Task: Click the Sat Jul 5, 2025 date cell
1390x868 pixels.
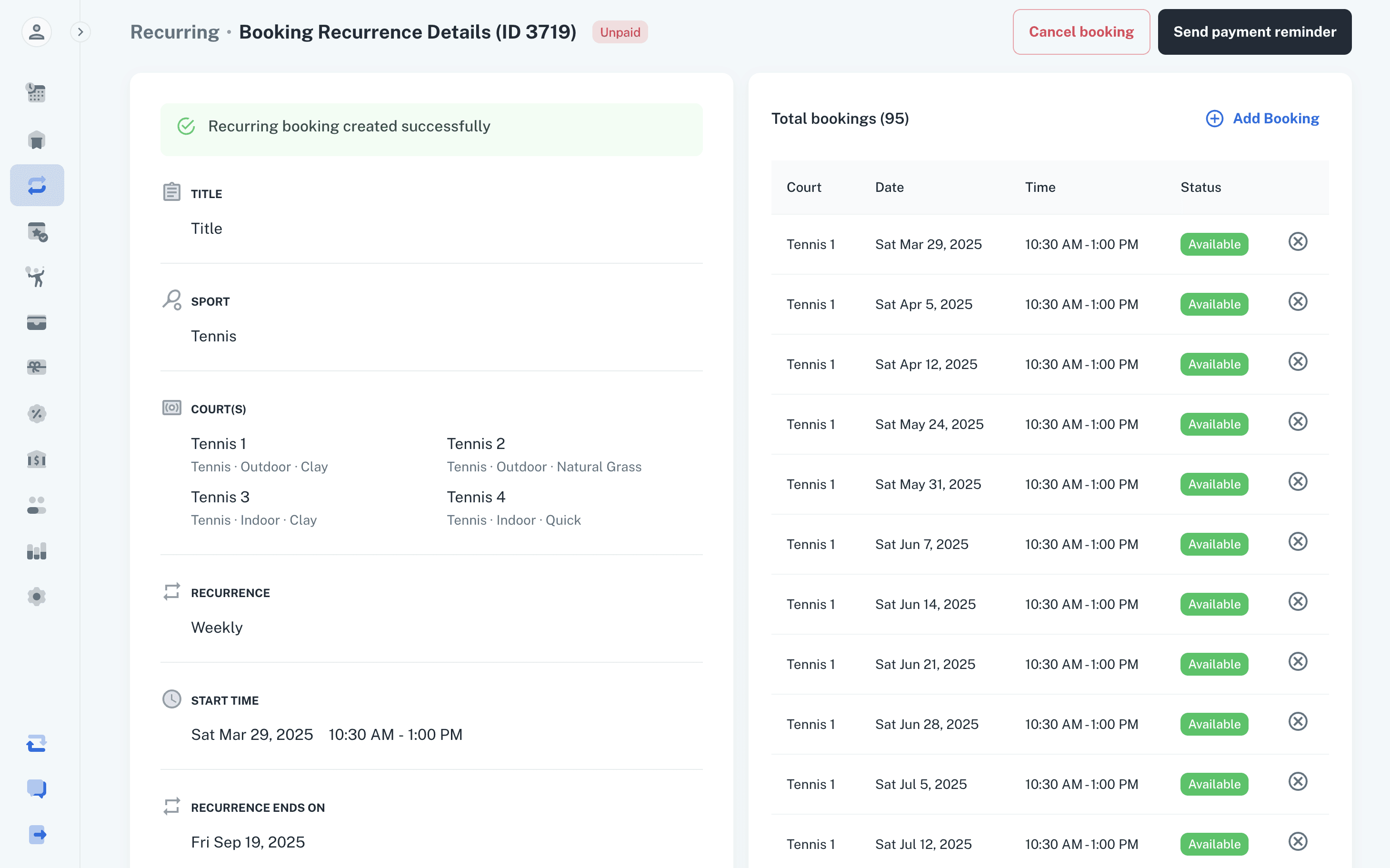Action: pyautogui.click(x=920, y=784)
